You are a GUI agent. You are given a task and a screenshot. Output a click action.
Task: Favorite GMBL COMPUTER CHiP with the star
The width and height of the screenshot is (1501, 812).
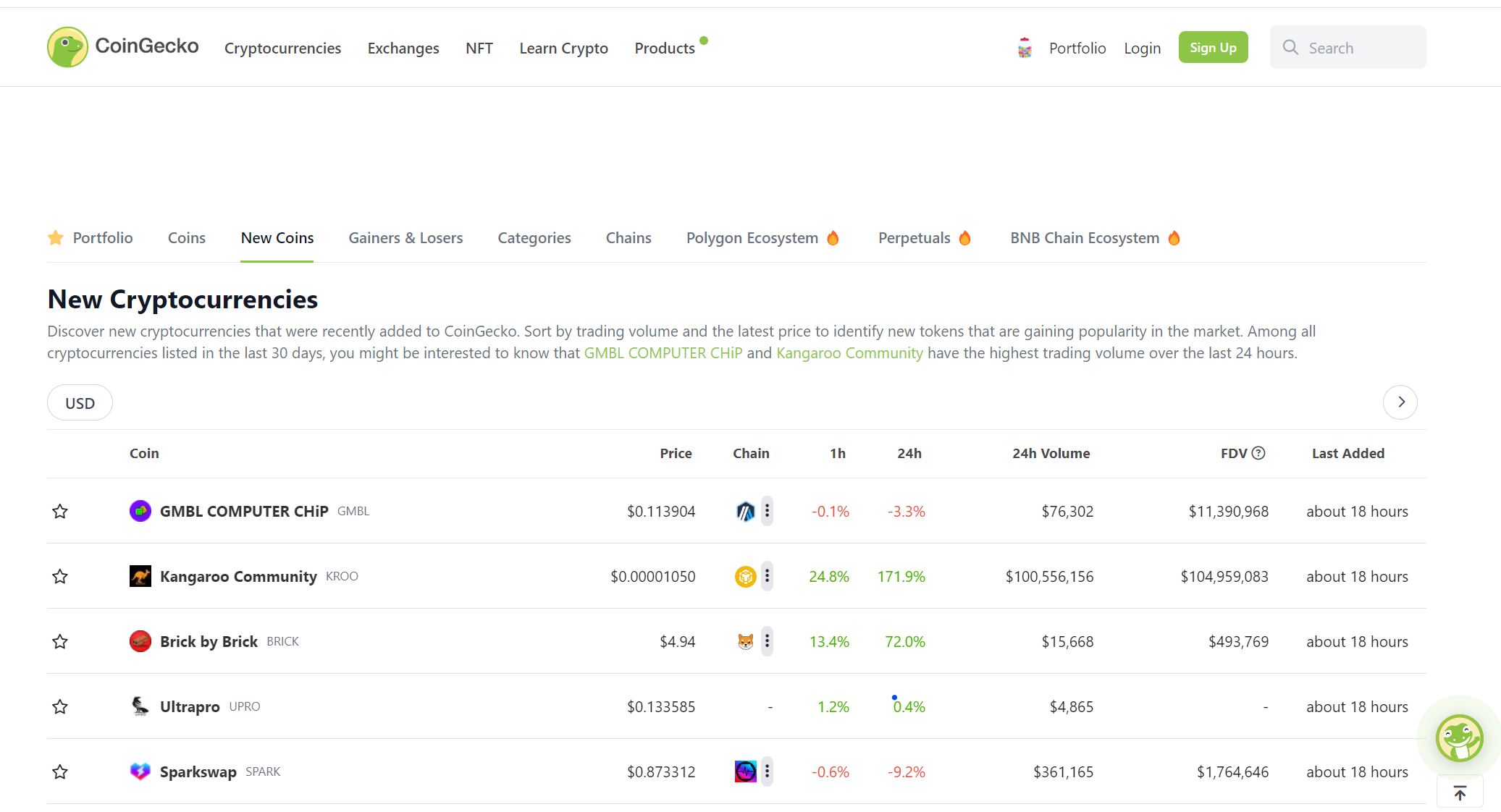click(x=60, y=511)
